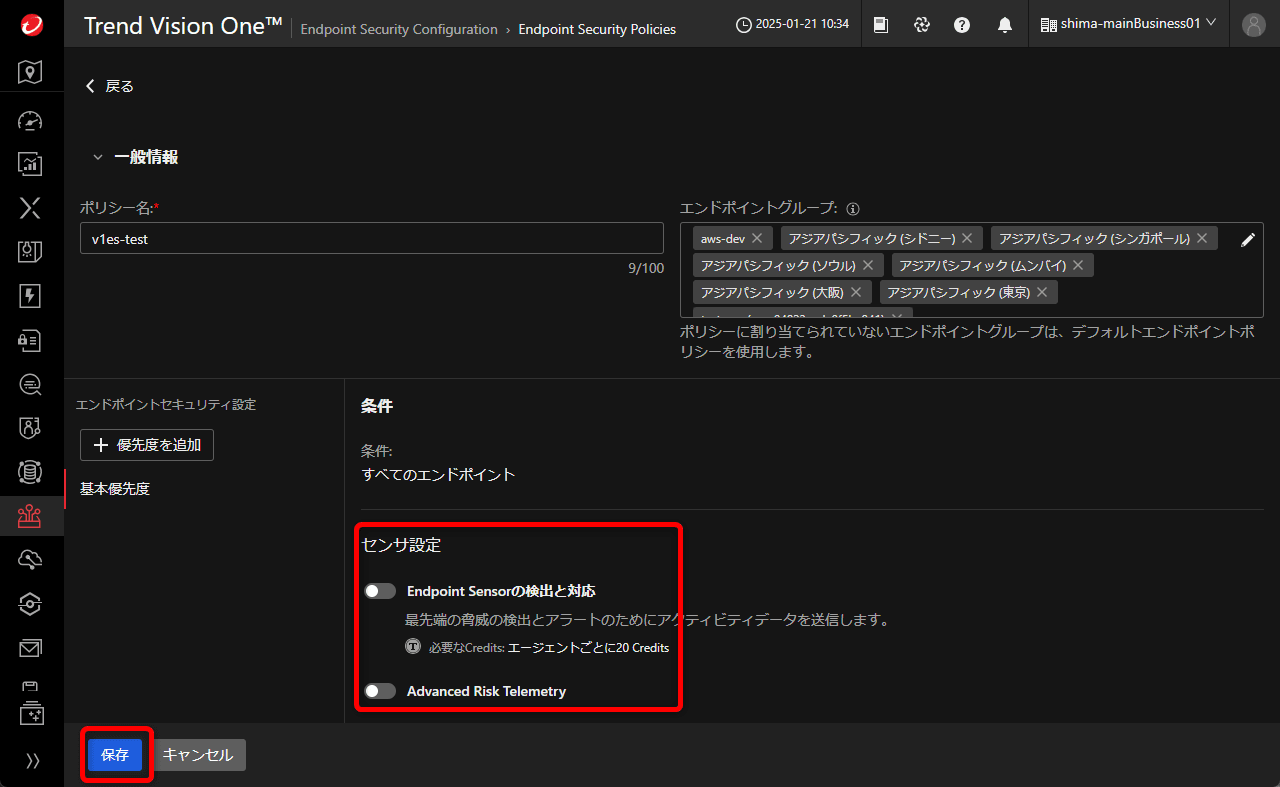Select the highlighted red Endpoint Security icon
The image size is (1280, 787).
[x=31, y=516]
